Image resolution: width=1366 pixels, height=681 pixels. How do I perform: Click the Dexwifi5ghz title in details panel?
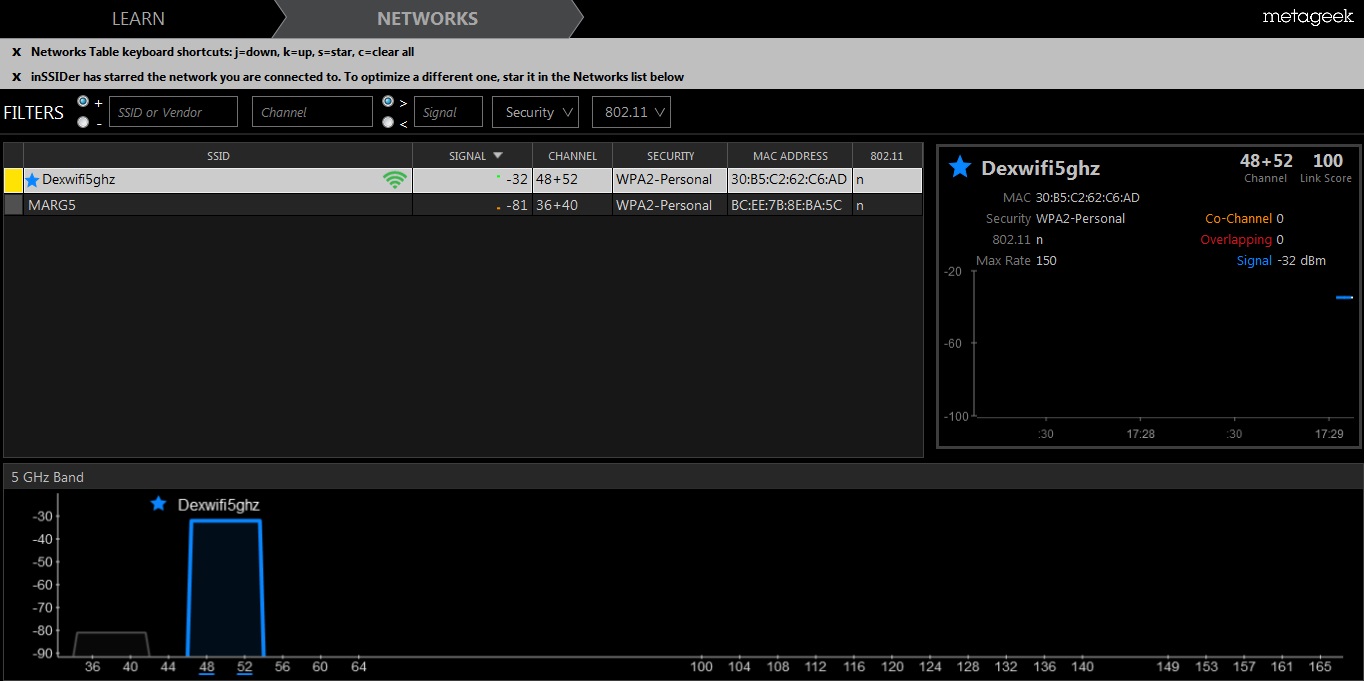click(1040, 168)
